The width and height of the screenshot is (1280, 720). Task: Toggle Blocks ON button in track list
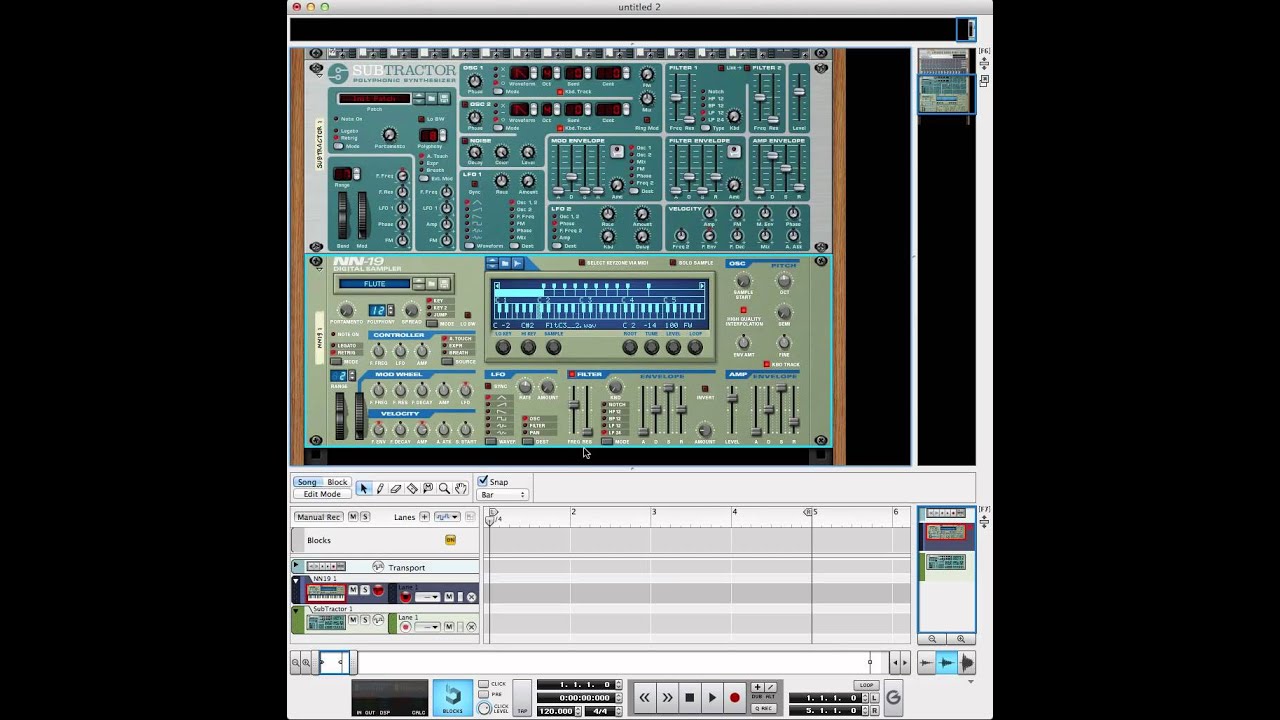click(x=450, y=540)
